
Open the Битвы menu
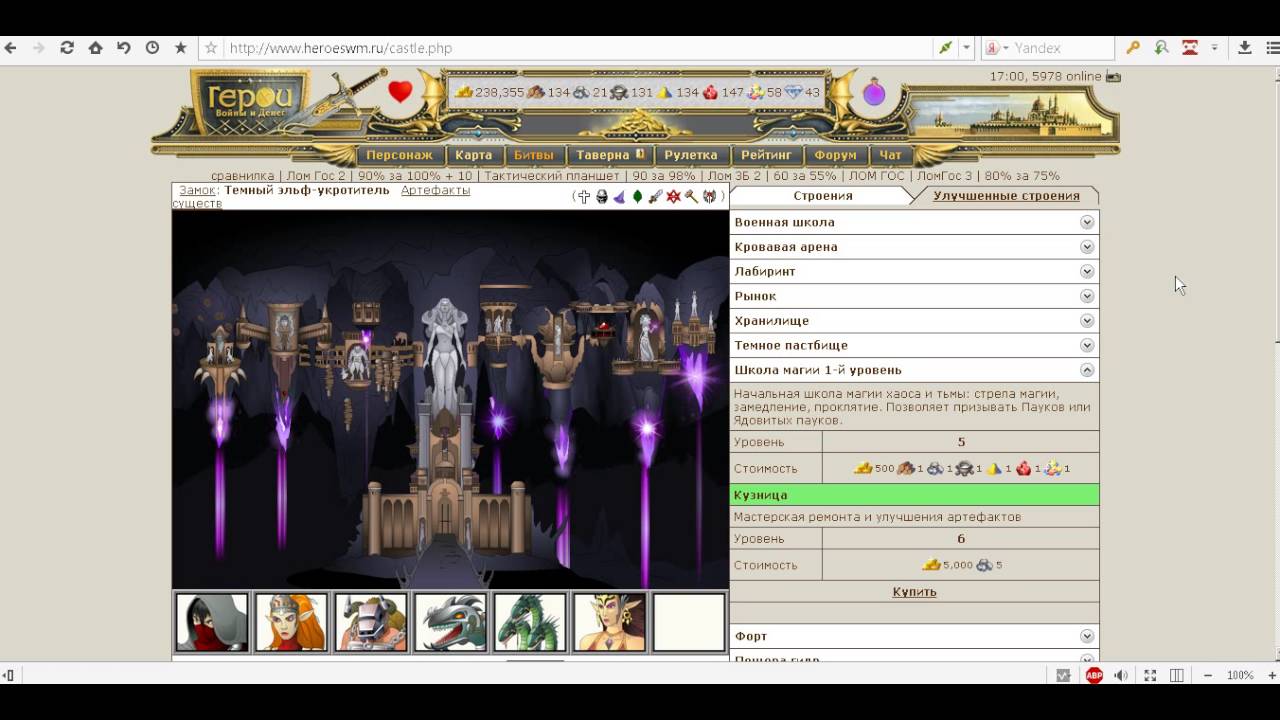coord(533,155)
